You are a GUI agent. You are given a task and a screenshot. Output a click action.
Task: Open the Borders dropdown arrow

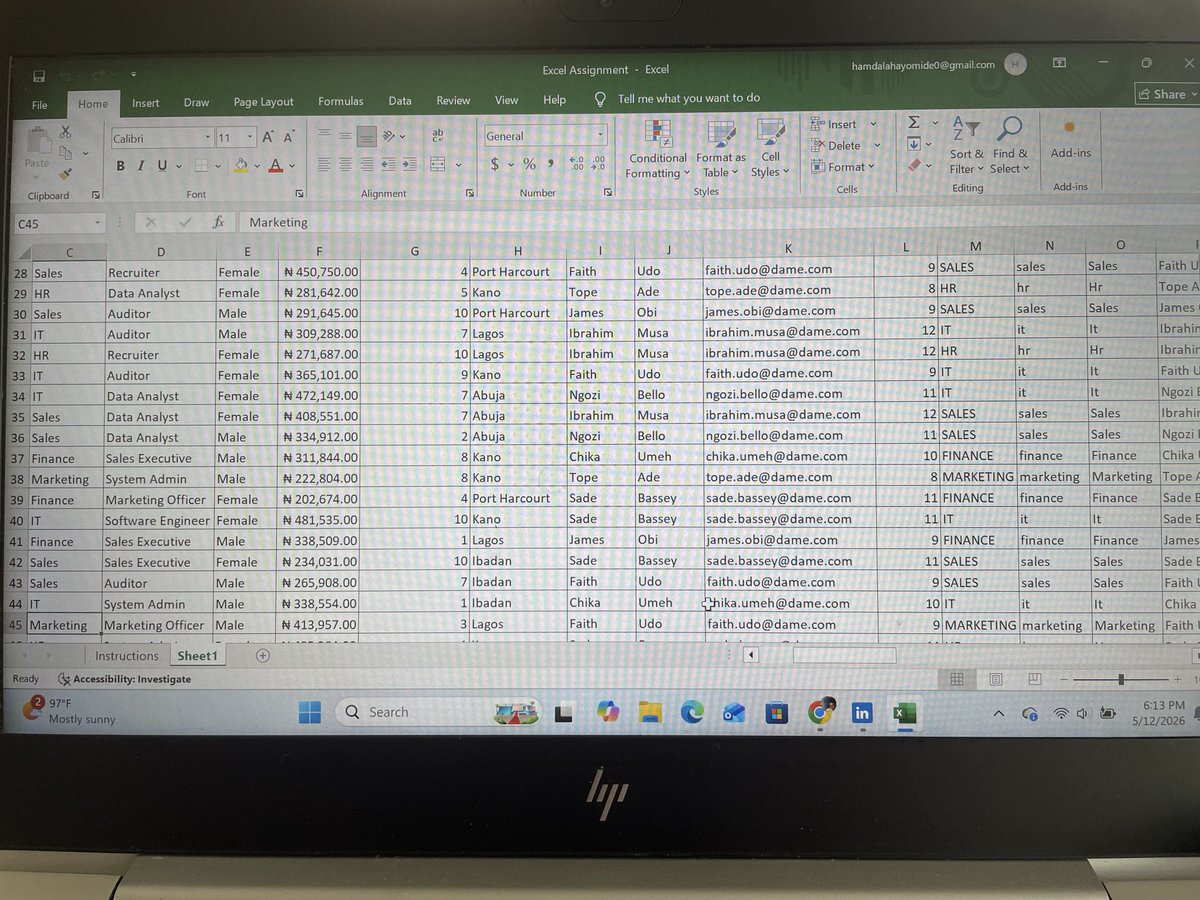(219, 165)
